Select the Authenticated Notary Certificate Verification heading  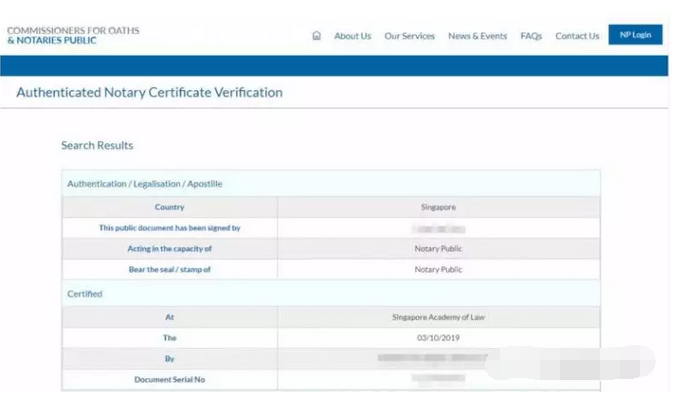(x=150, y=92)
